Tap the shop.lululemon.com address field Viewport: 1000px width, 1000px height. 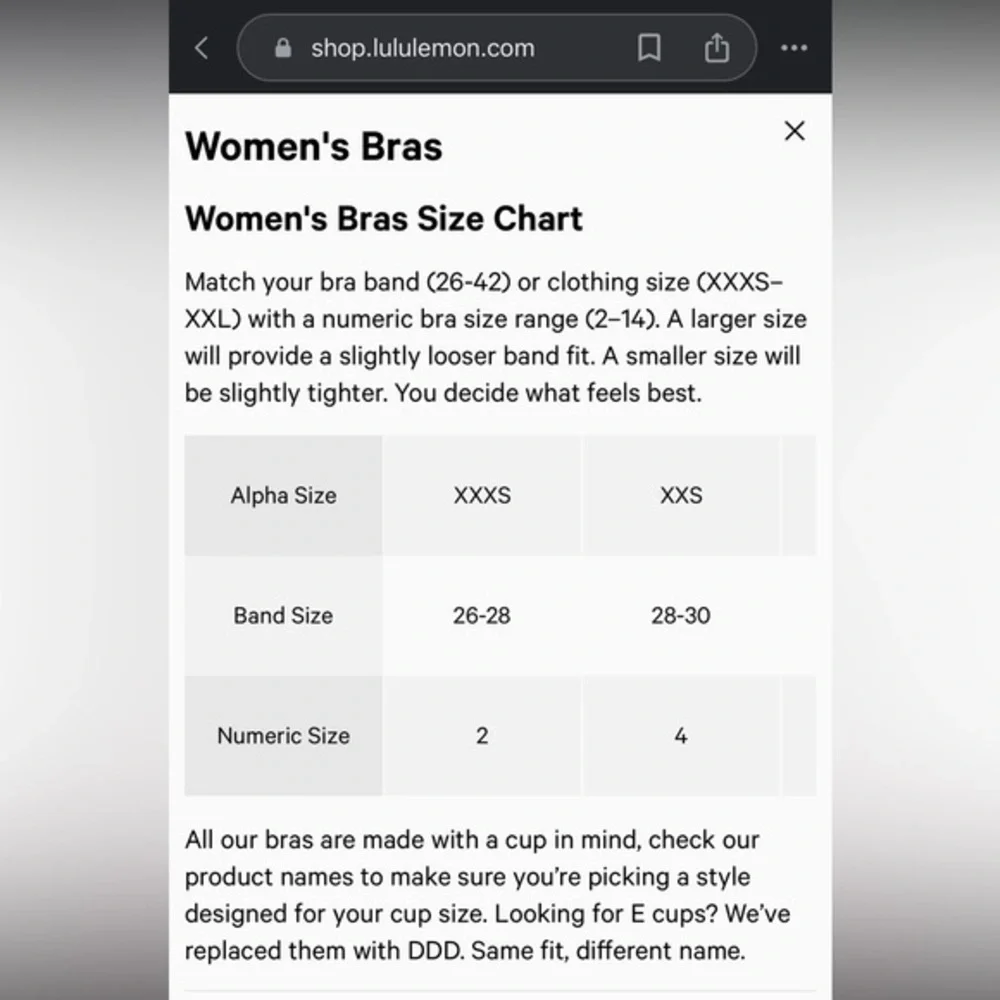(x=497, y=48)
